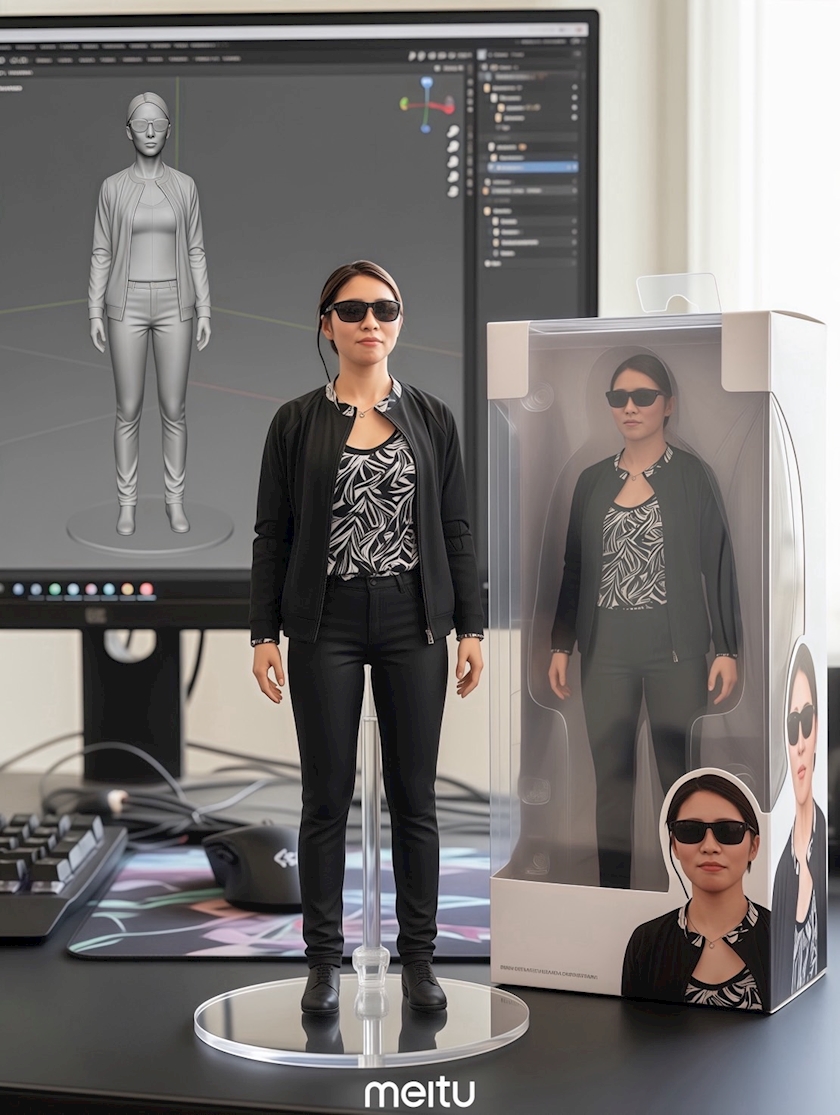
Task: Click the blue Z axis on the navigation gizmo
Action: click(427, 83)
